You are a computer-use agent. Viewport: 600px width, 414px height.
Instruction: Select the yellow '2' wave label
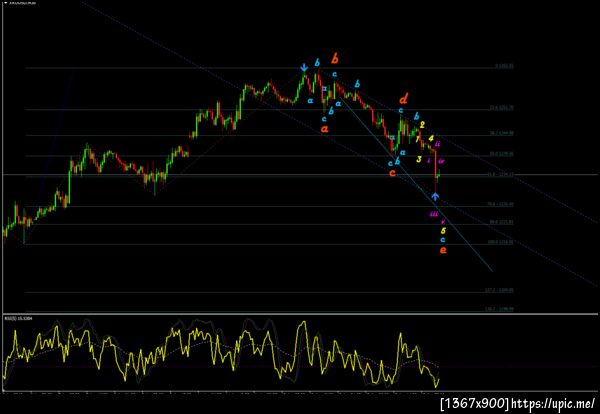pos(422,125)
